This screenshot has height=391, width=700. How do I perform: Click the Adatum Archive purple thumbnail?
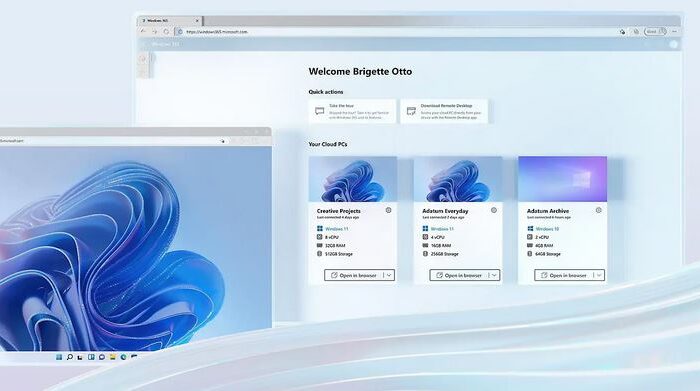tap(562, 179)
